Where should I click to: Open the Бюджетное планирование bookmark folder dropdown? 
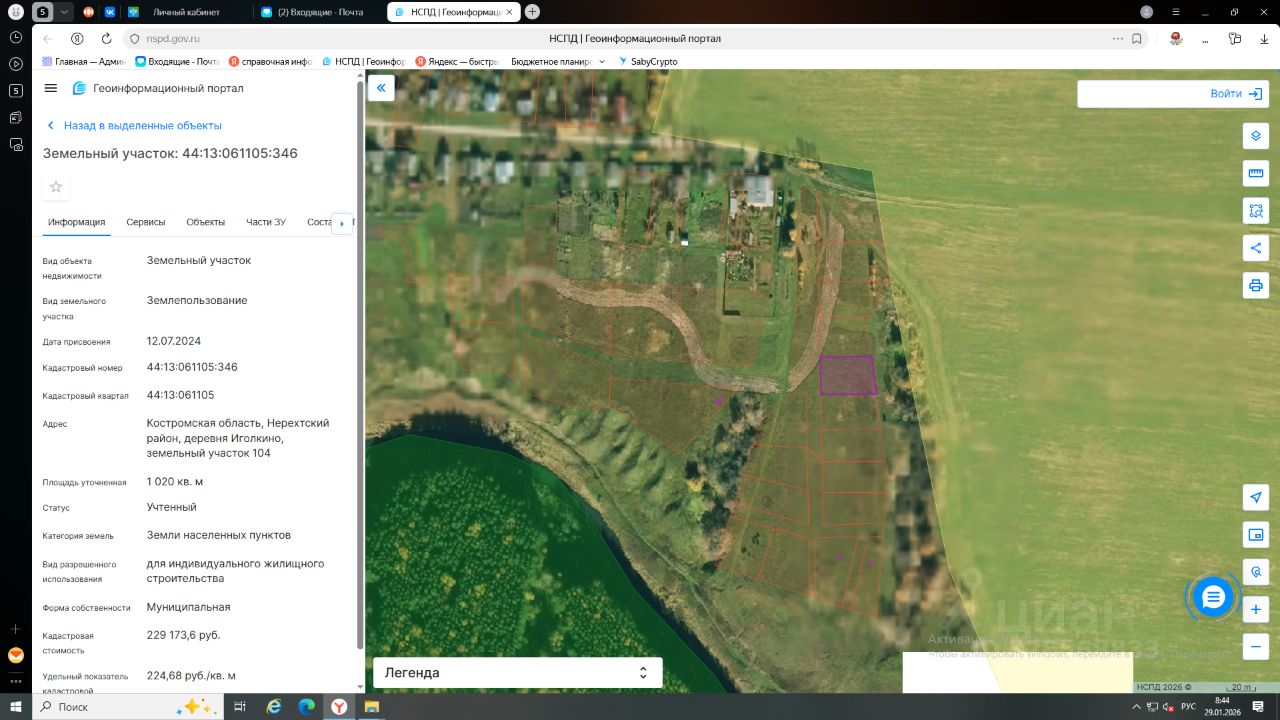pos(556,61)
